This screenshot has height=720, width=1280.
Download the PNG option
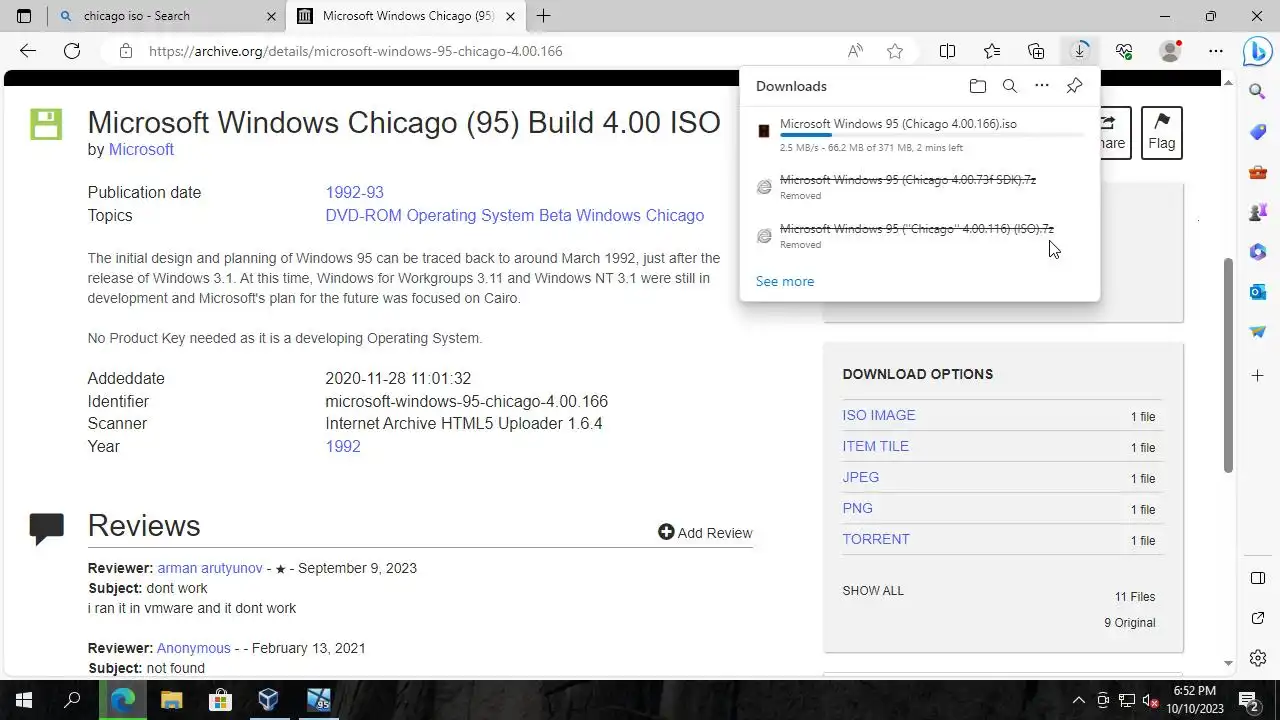858,508
